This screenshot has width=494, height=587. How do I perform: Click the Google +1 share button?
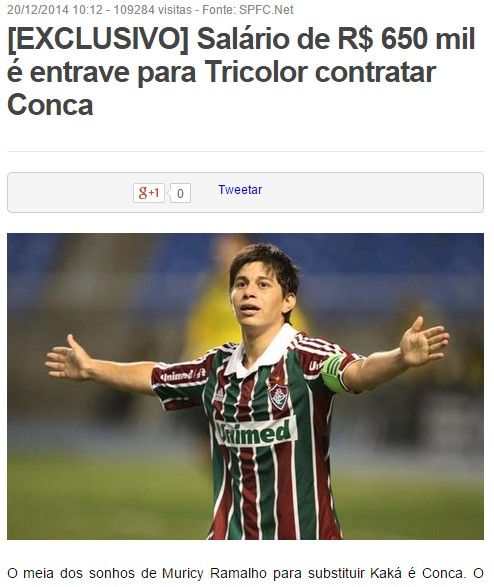149,193
